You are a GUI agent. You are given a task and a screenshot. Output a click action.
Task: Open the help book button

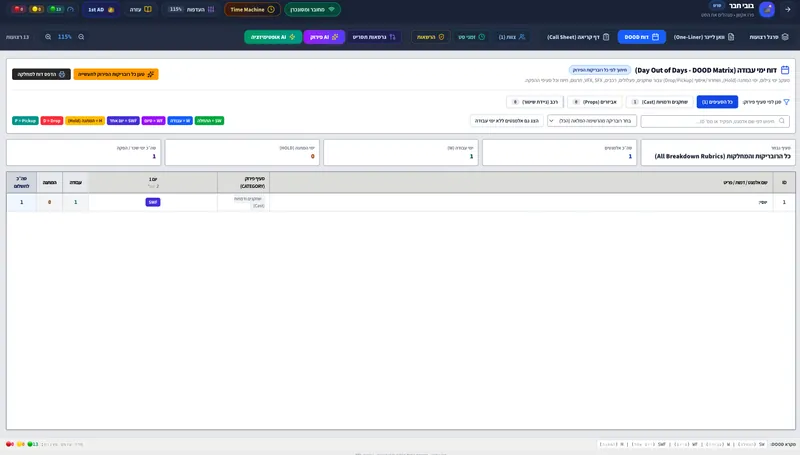pos(140,9)
